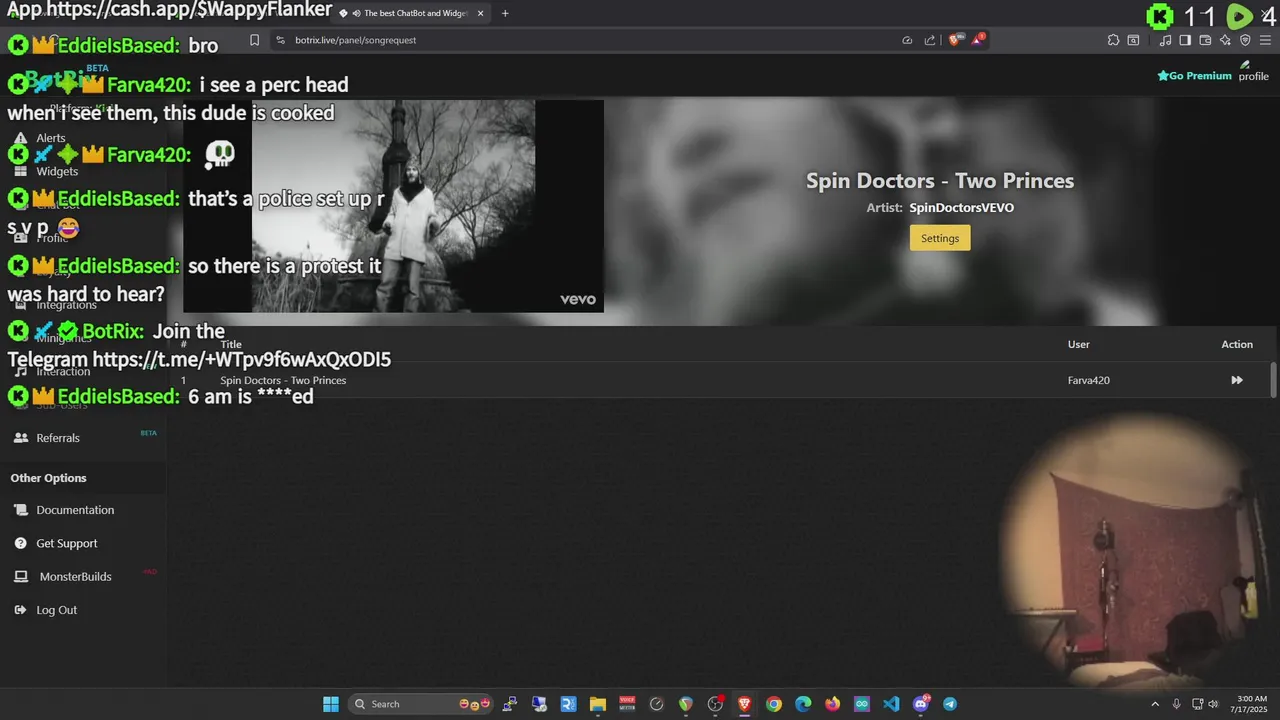
Task: Open Referrals in the sidebar
Action: 58,438
